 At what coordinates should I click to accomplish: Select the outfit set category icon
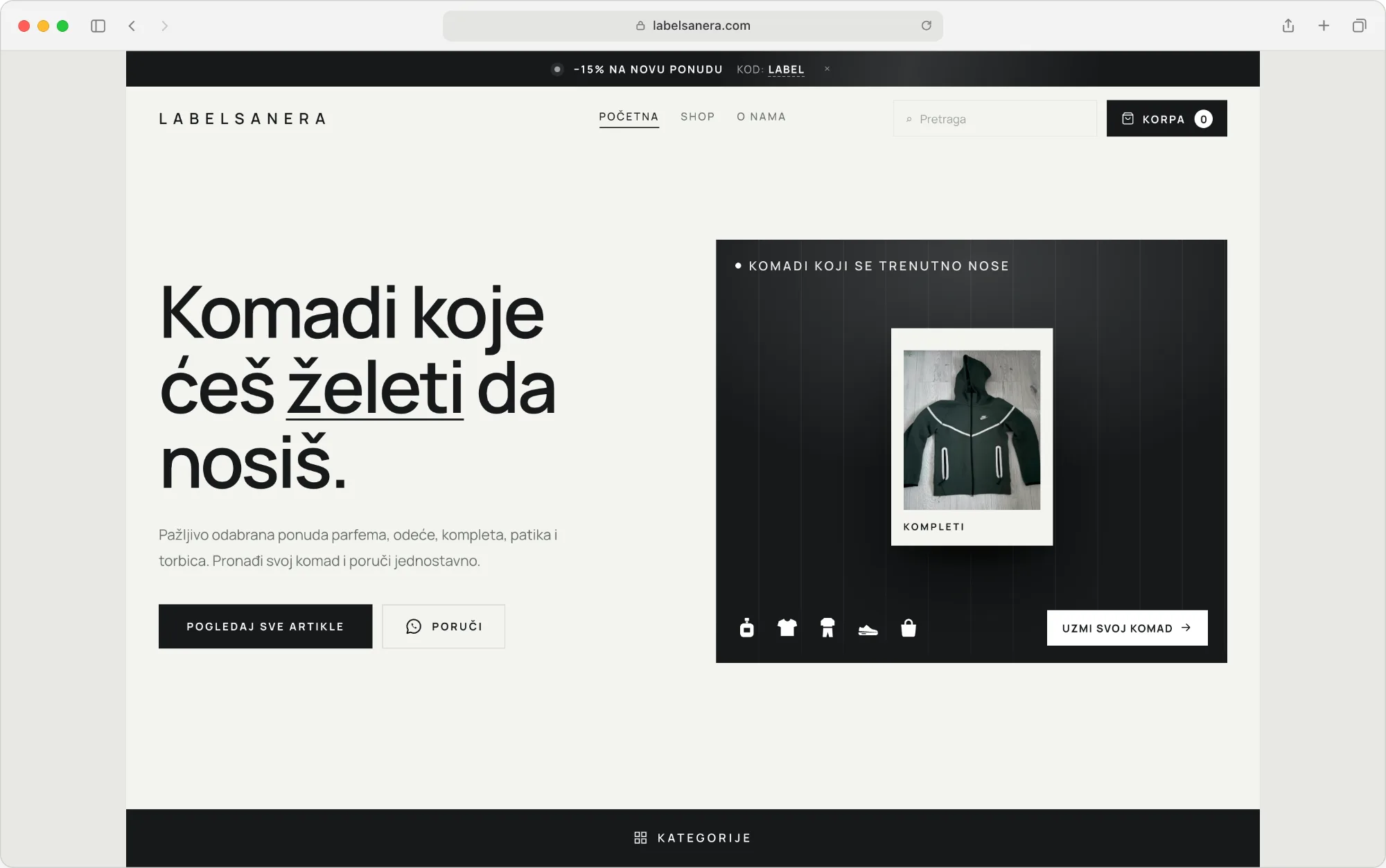click(827, 628)
